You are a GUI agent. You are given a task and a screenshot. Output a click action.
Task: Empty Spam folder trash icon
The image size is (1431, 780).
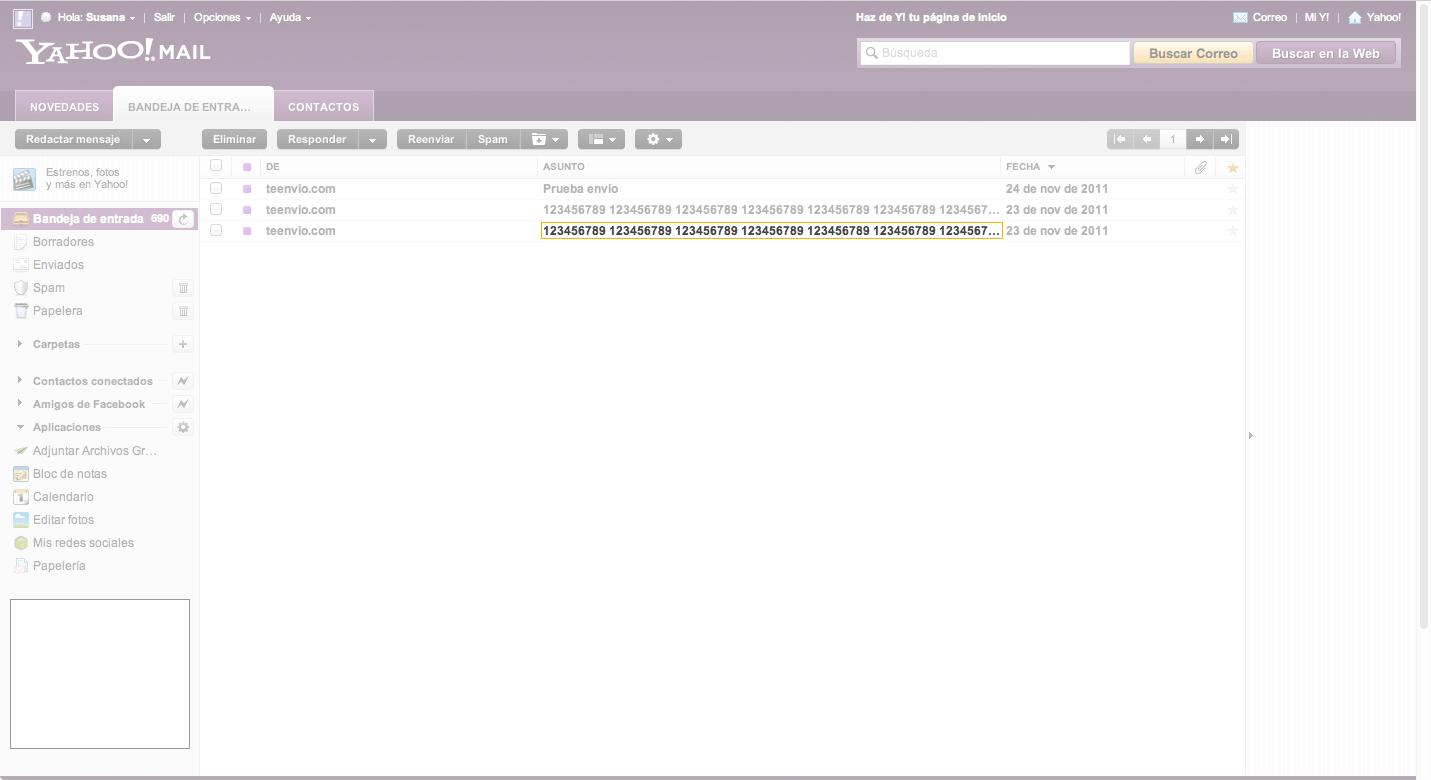point(184,288)
